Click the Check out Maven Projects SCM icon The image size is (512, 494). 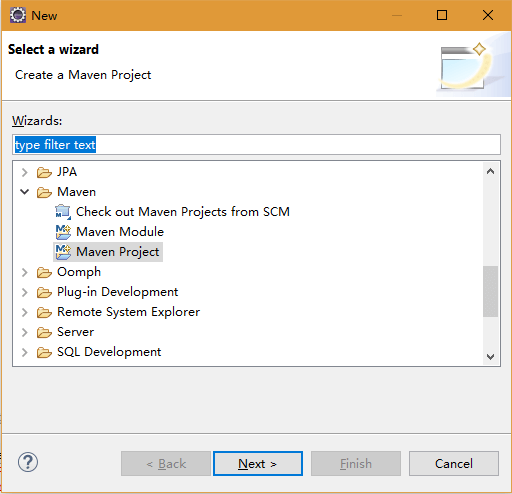tap(63, 212)
